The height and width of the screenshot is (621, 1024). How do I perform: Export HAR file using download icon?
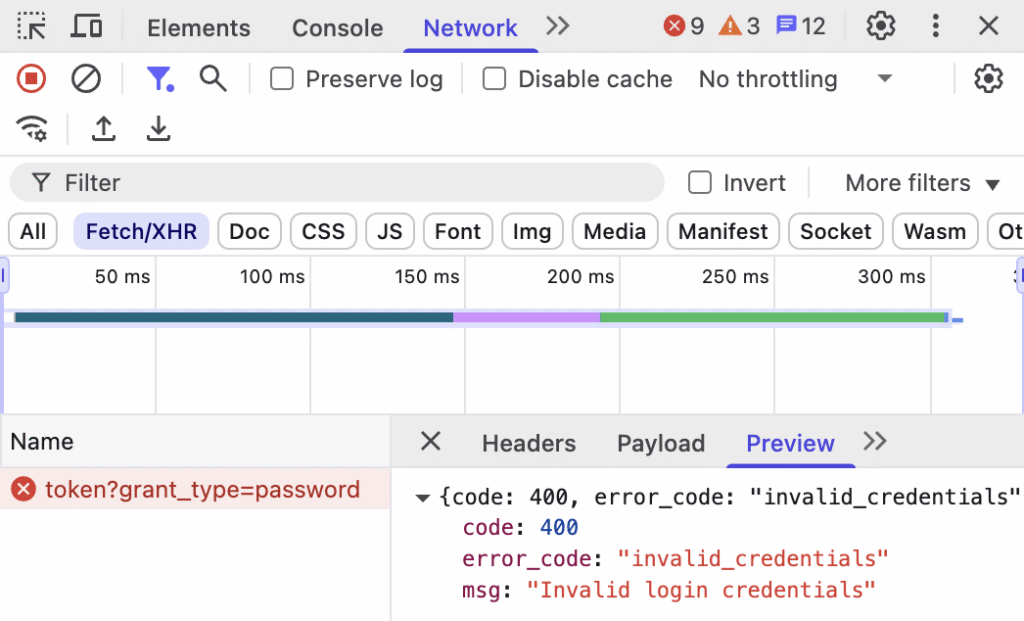pos(158,129)
